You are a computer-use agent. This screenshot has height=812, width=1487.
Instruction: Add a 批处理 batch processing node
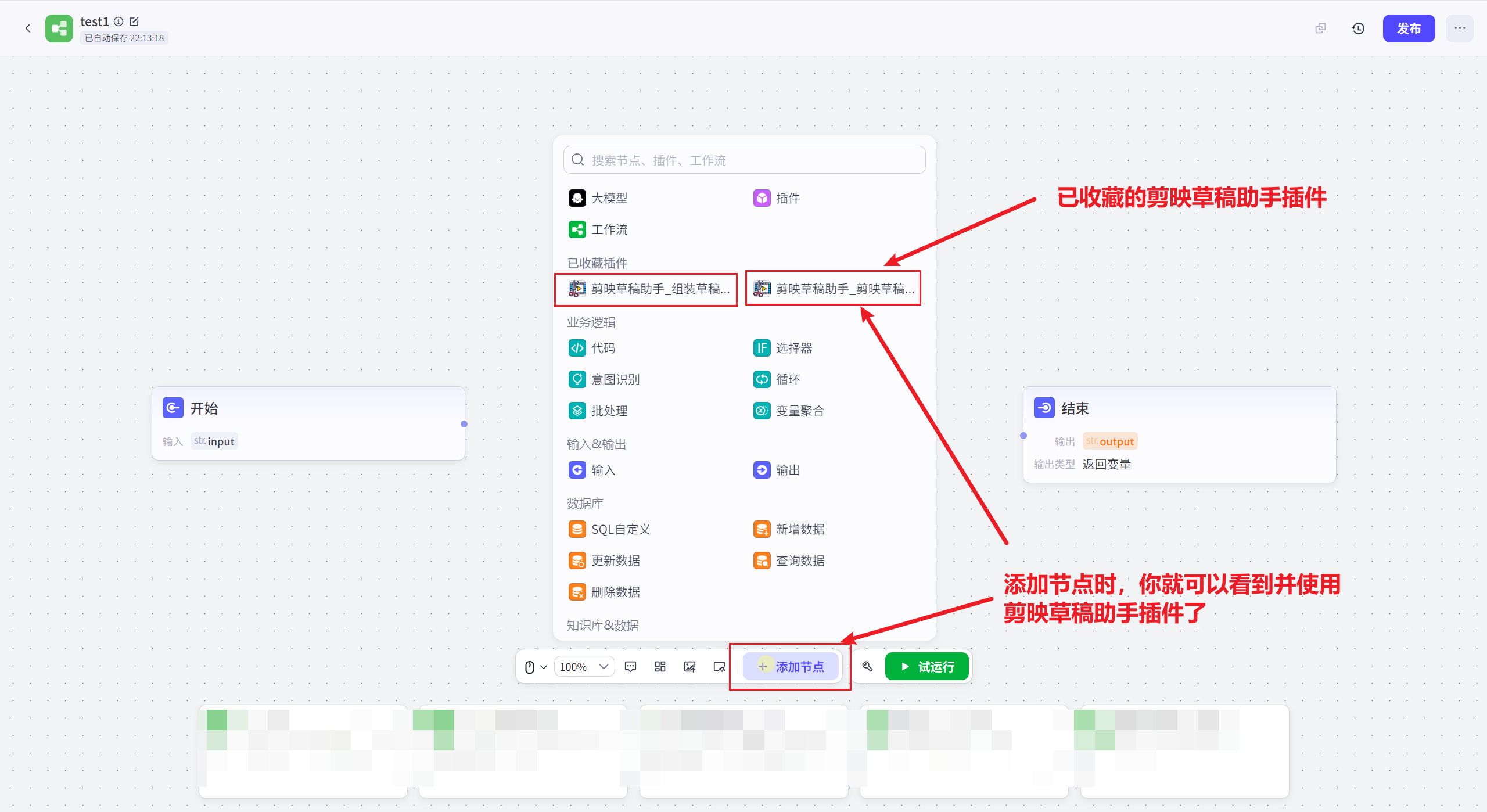tap(609, 410)
